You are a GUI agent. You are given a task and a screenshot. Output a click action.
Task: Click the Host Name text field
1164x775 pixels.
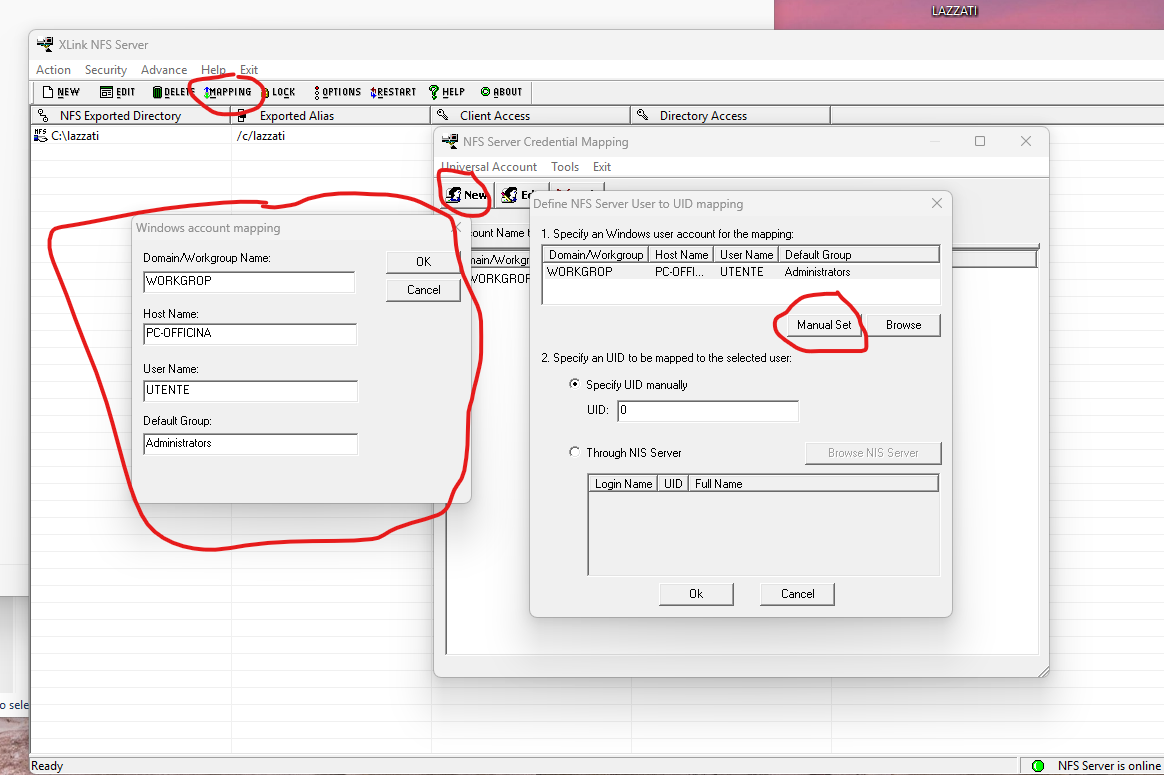[x=249, y=335]
